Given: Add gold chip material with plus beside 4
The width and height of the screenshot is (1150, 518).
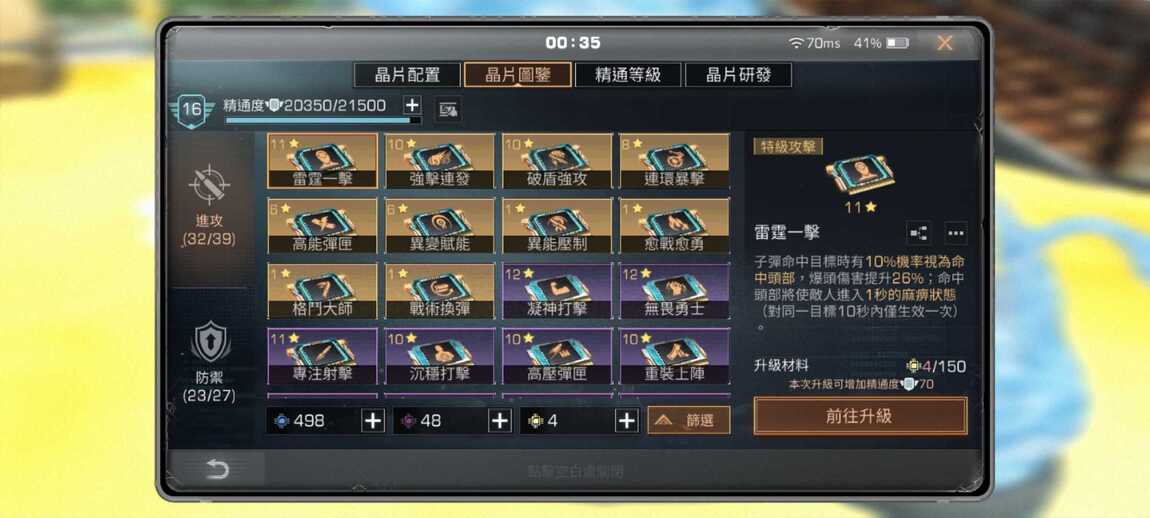Looking at the screenshot, I should click(626, 420).
